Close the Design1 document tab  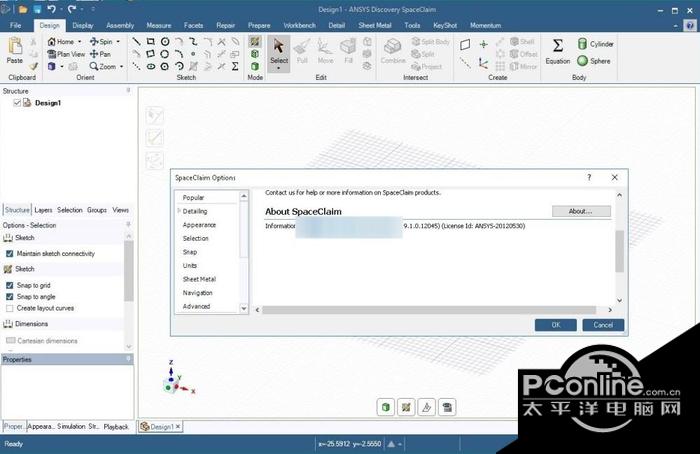point(178,427)
